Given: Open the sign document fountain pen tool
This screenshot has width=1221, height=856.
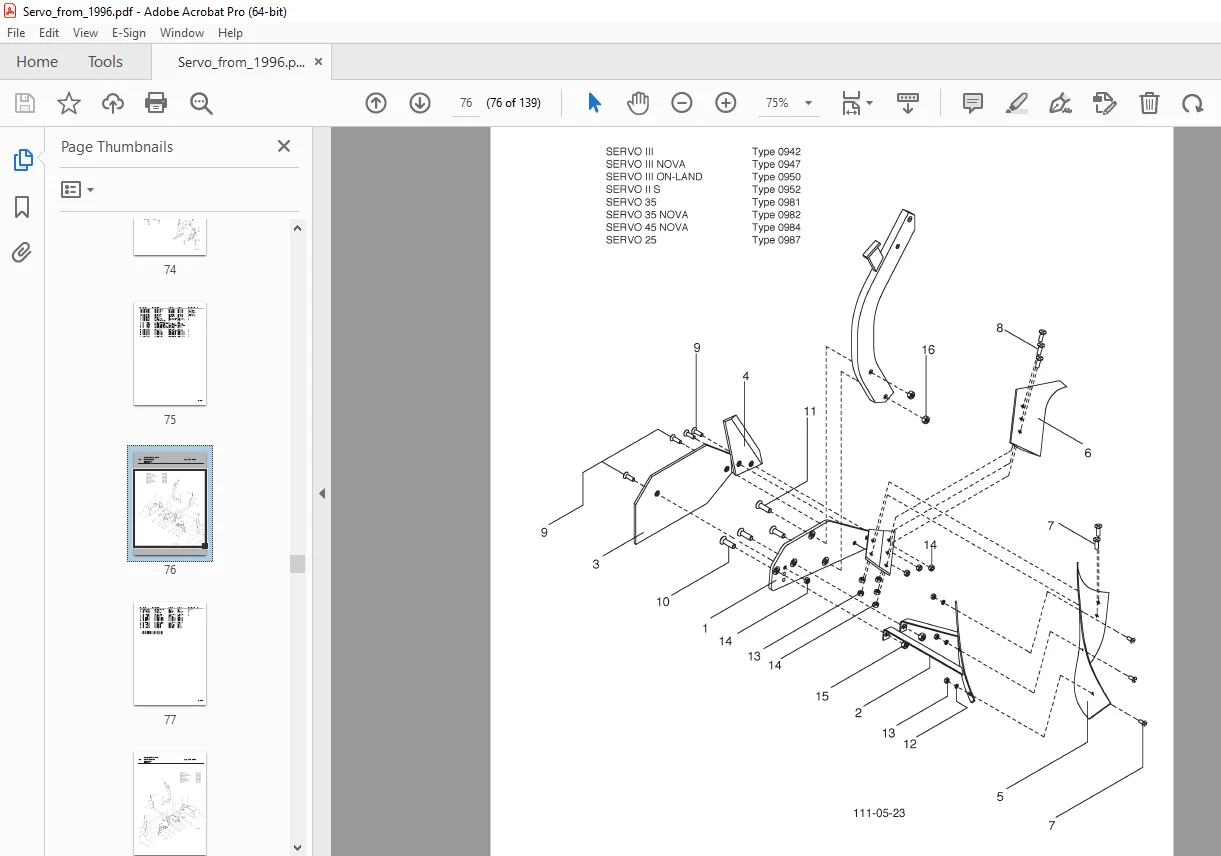Looking at the screenshot, I should [x=1060, y=103].
